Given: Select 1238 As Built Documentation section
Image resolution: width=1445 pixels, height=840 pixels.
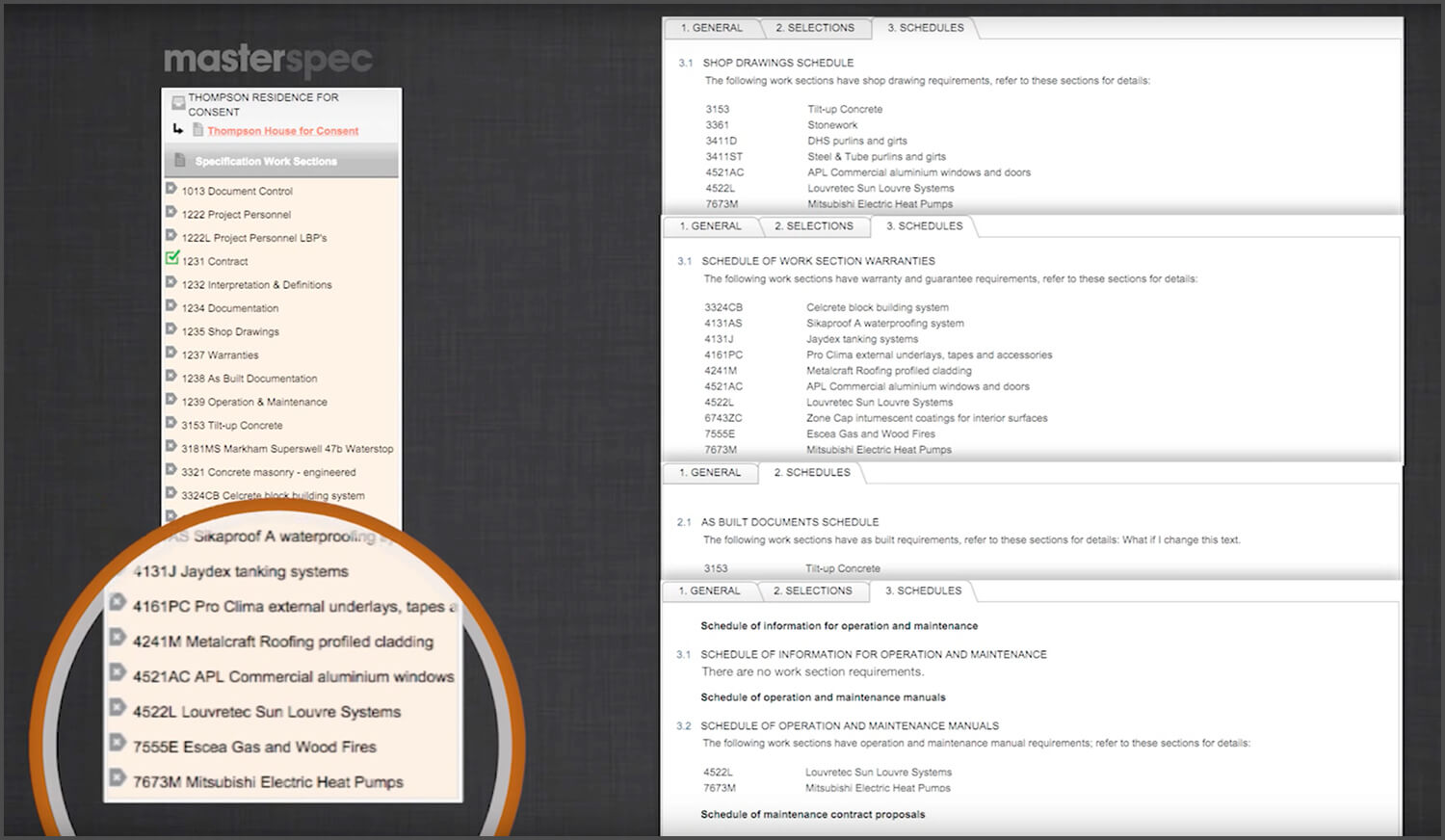Looking at the screenshot, I should [x=249, y=378].
